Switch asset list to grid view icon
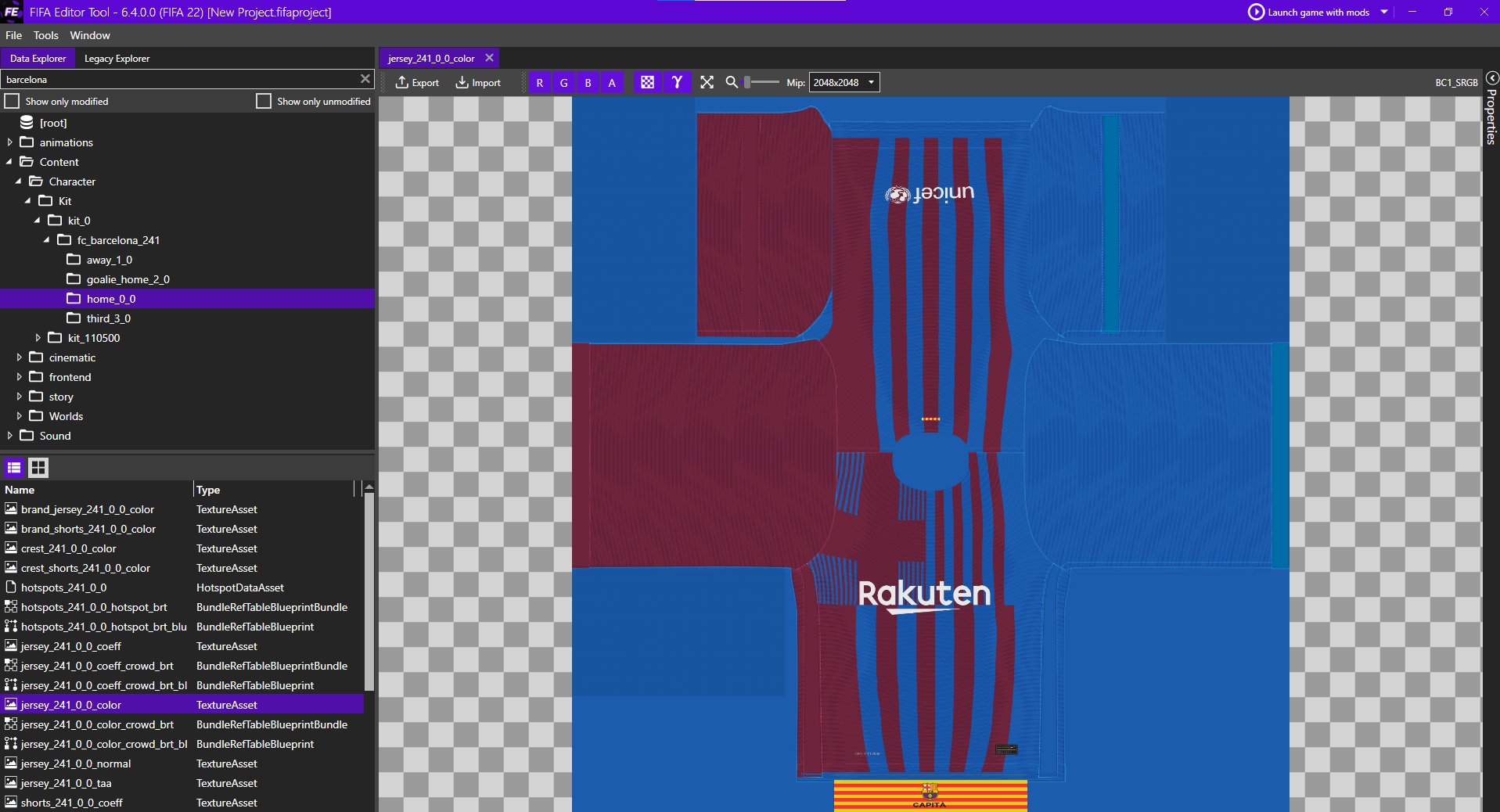The width and height of the screenshot is (1500, 812). tap(38, 468)
